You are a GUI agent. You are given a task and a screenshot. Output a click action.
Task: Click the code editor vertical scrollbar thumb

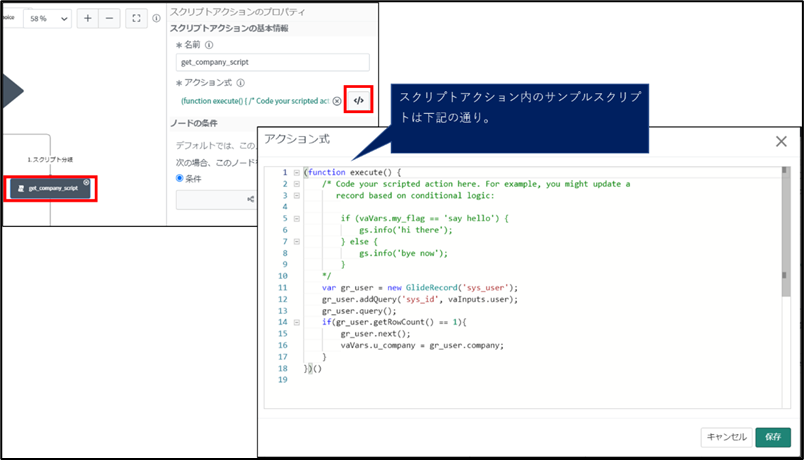(x=786, y=231)
